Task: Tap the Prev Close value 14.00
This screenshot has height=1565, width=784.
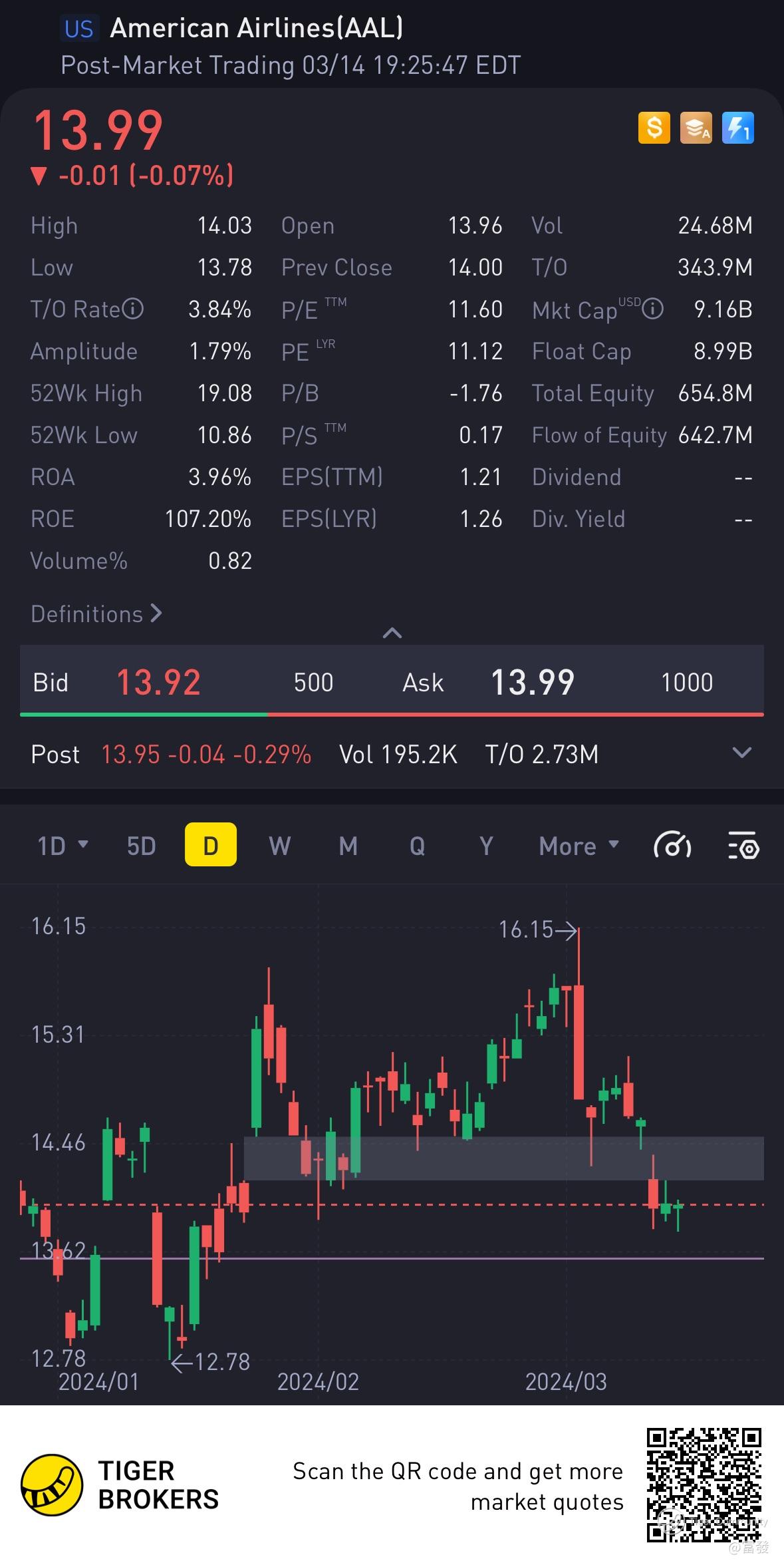Action: (475, 267)
